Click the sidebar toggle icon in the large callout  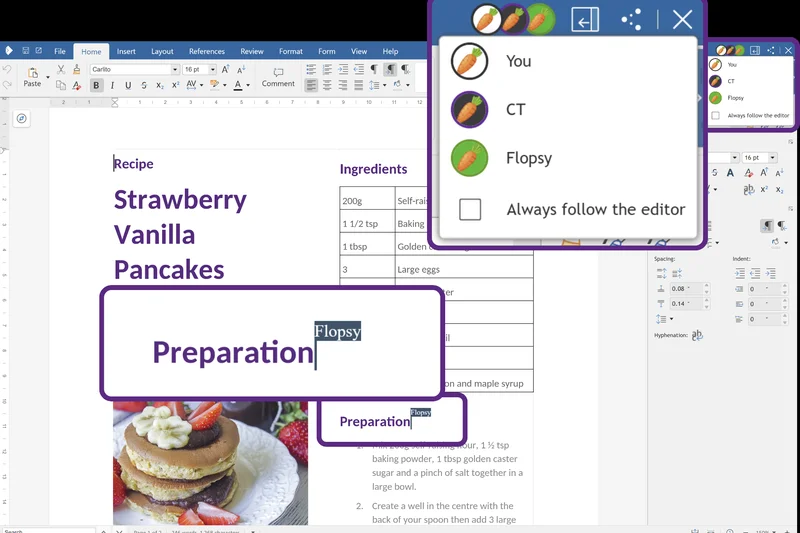point(584,19)
